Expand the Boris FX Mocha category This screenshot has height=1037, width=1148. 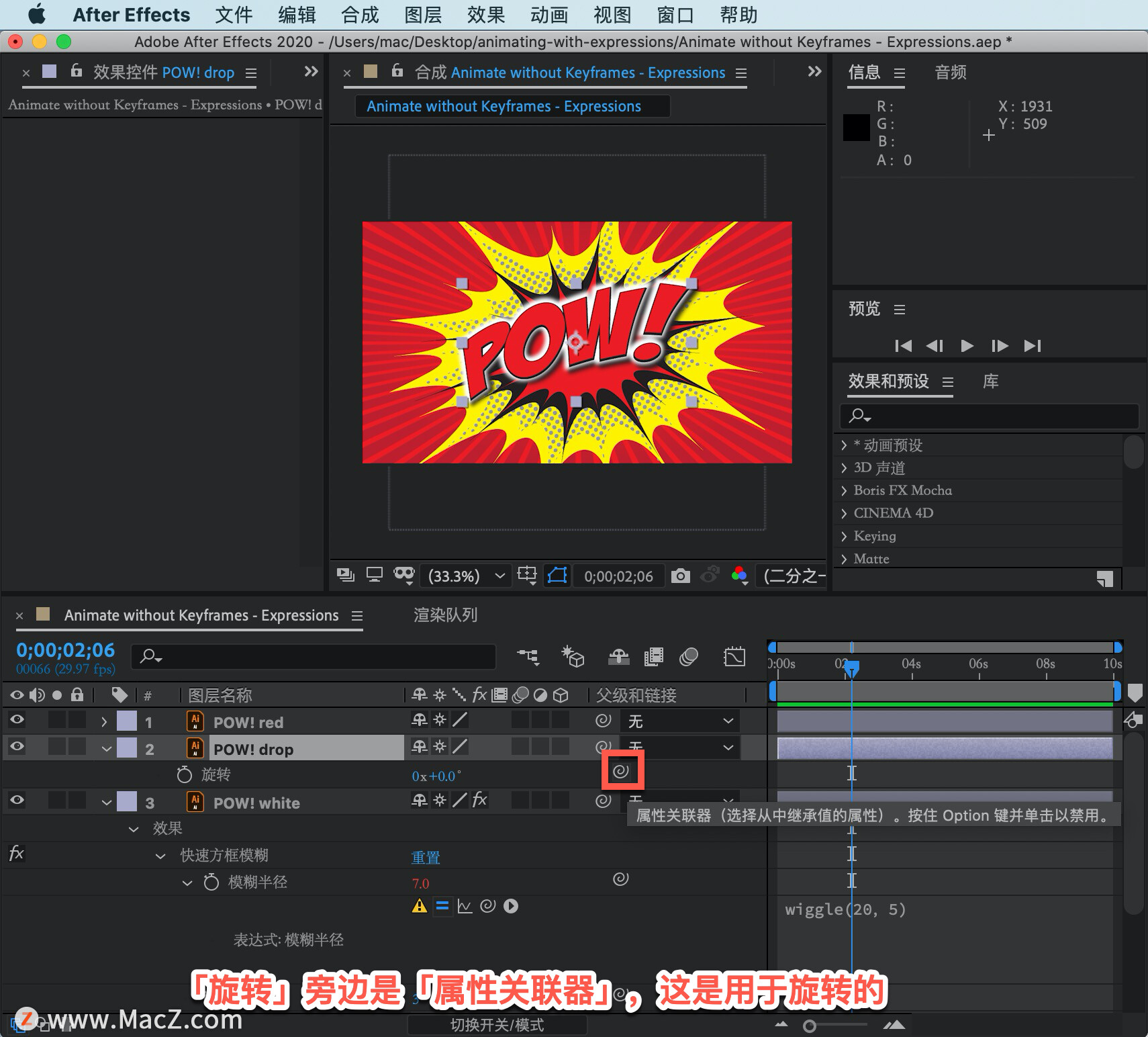[844, 490]
